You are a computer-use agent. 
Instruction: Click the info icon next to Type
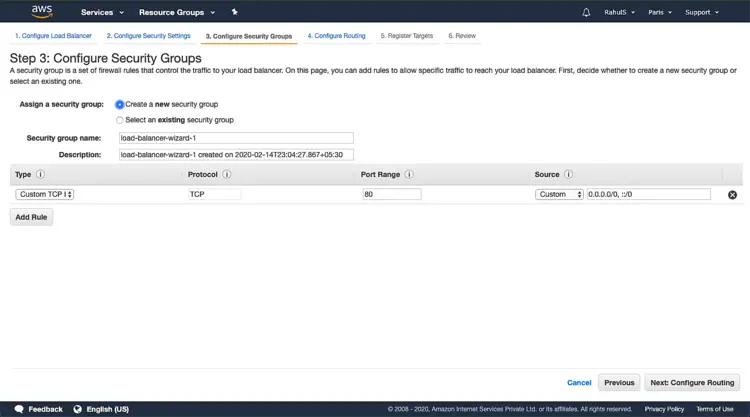click(x=41, y=174)
